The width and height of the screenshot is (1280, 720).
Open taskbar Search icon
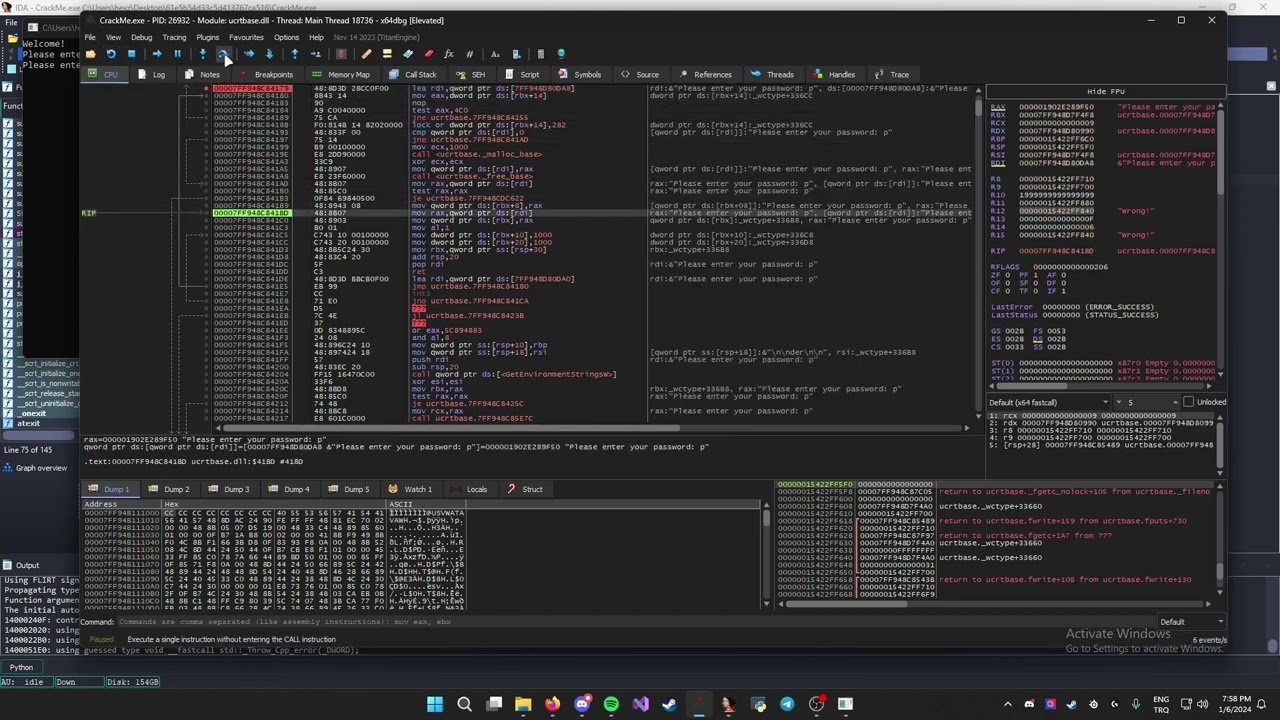tap(464, 704)
